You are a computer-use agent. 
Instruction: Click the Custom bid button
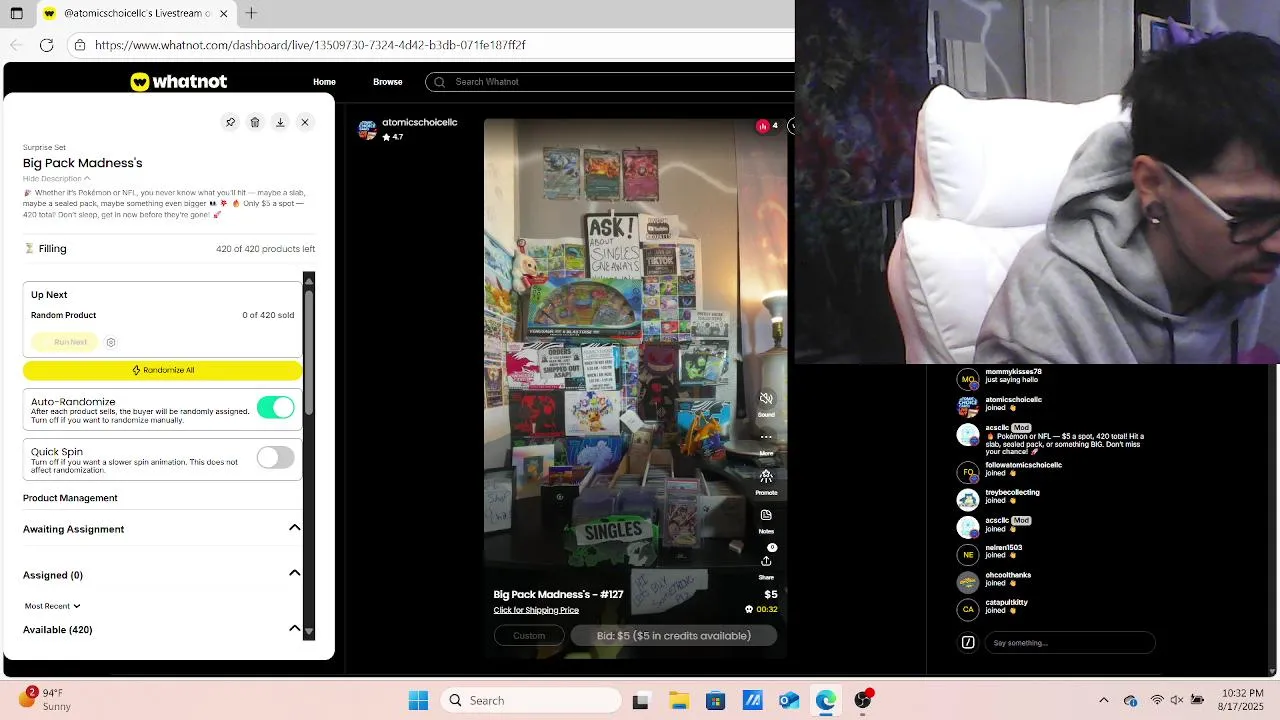(x=529, y=636)
